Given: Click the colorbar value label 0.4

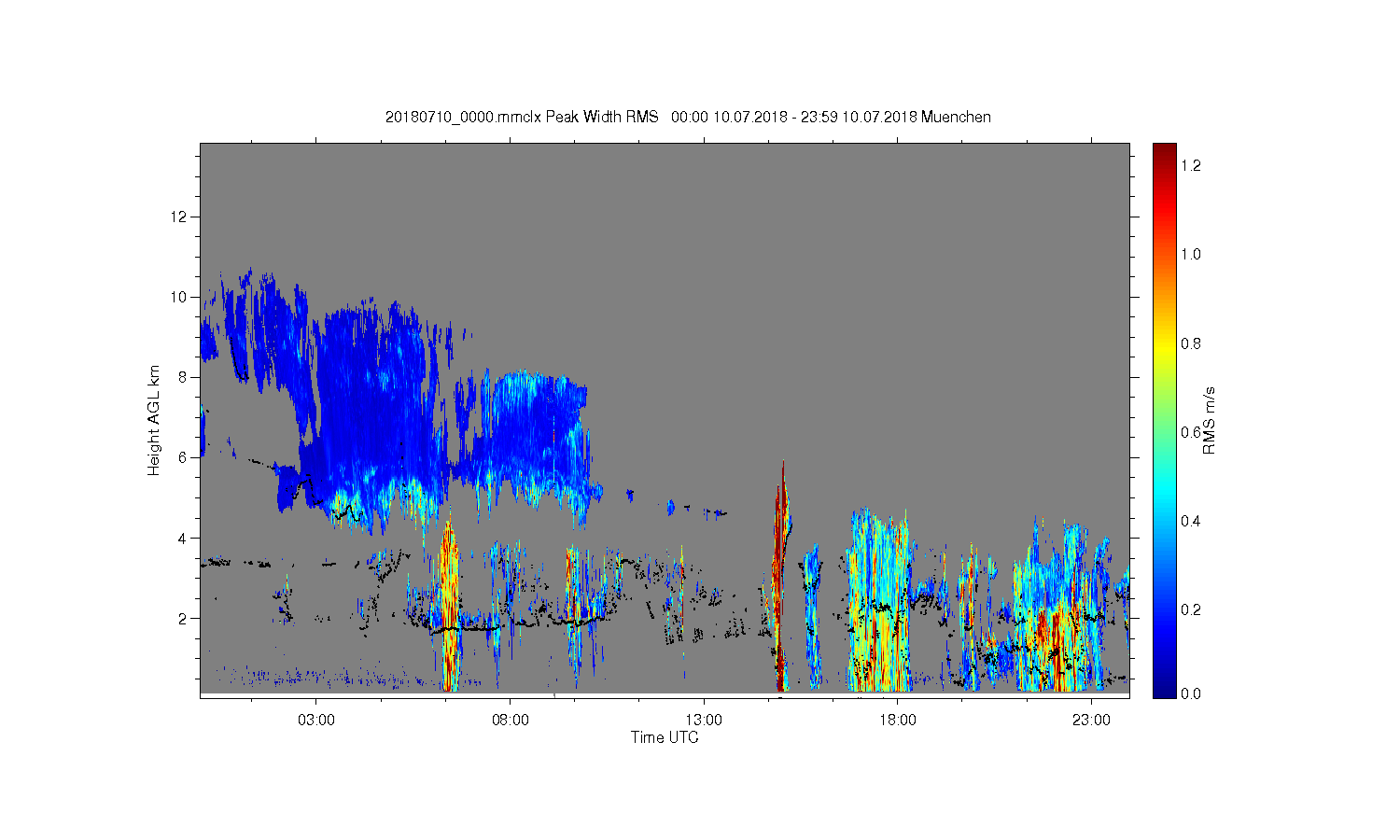Looking at the screenshot, I should click(1191, 521).
